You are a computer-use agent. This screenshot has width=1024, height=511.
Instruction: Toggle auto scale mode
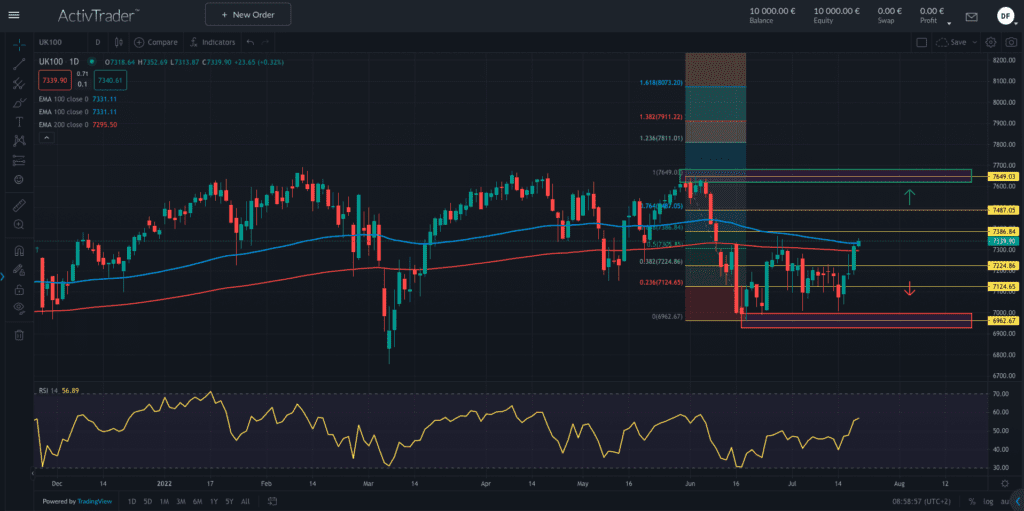(1004, 501)
